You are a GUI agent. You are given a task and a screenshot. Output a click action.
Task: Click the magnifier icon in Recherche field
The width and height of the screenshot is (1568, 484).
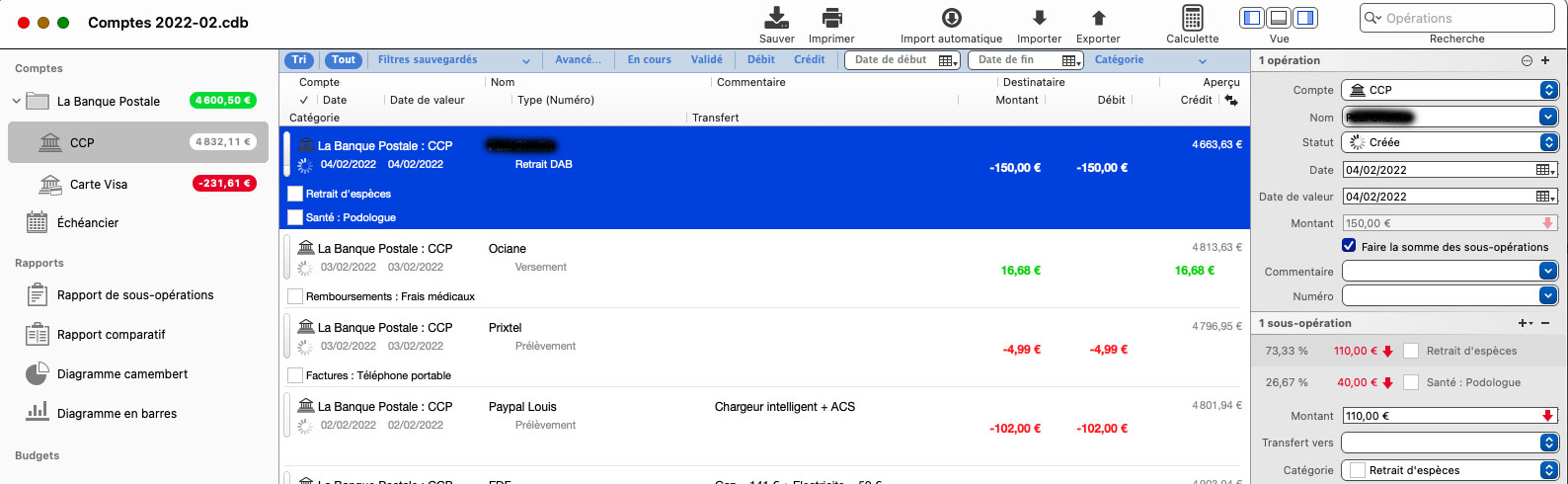(x=1372, y=18)
